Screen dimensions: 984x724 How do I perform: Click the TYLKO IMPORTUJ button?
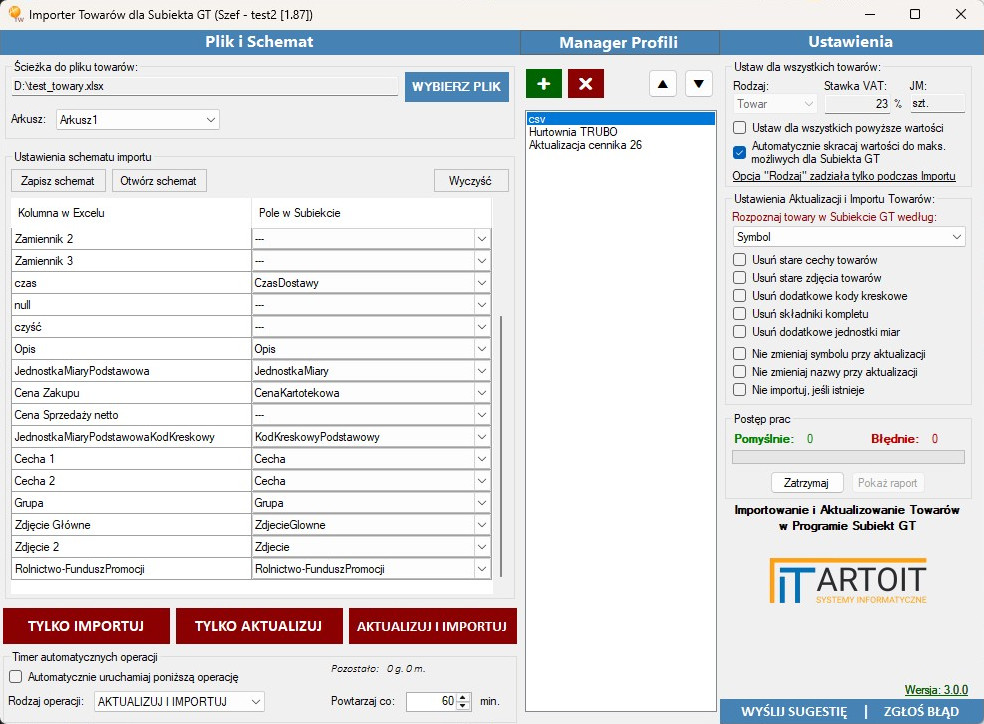(85, 626)
